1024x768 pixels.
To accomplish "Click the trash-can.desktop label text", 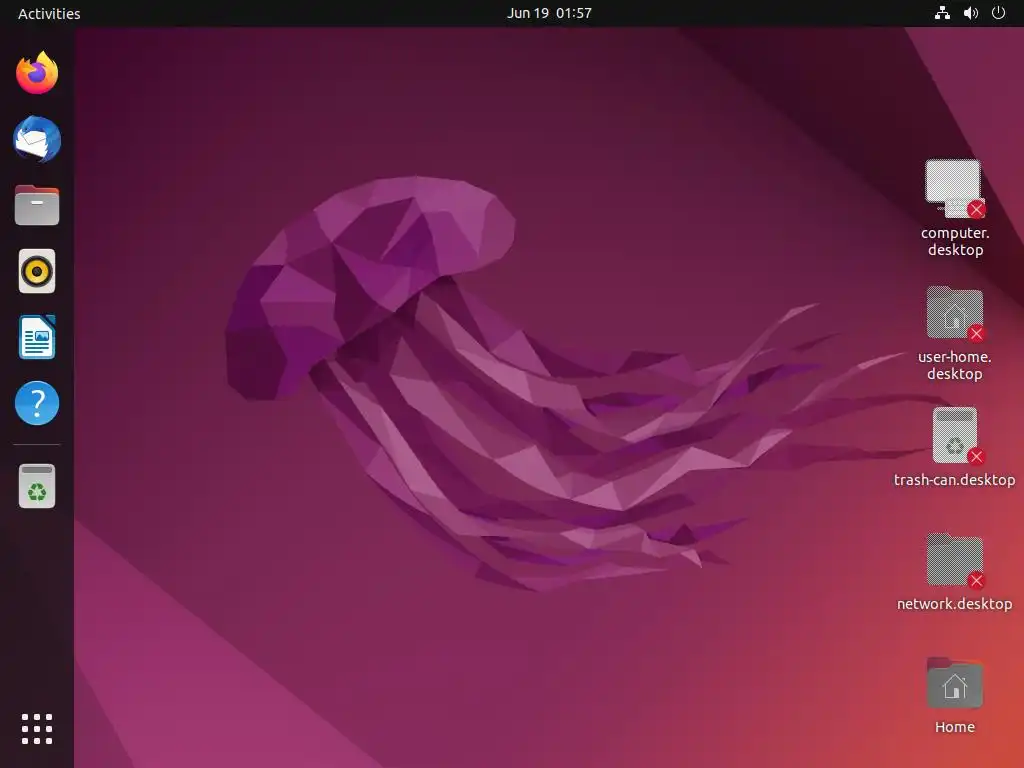I will (954, 480).
